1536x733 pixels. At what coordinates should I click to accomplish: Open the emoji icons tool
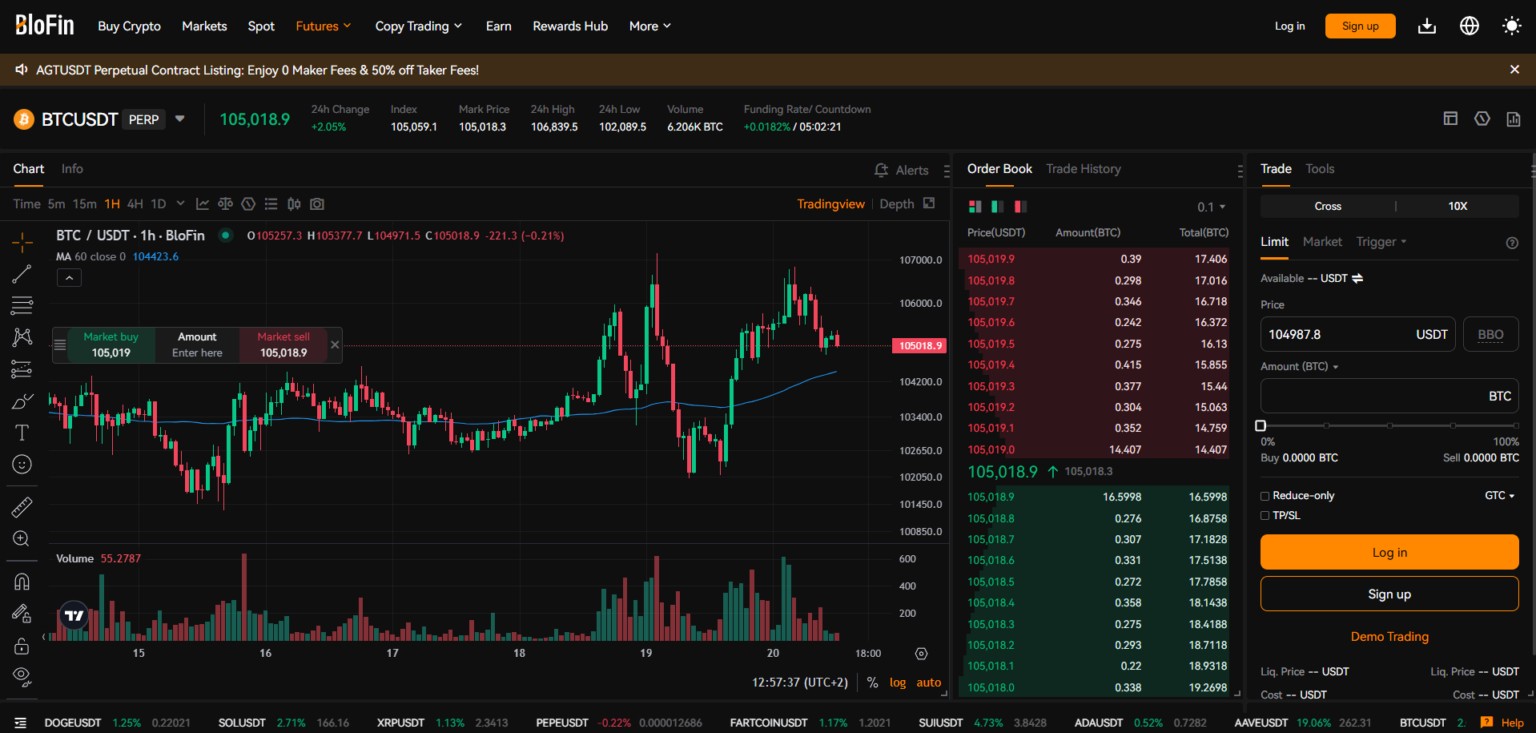21,465
